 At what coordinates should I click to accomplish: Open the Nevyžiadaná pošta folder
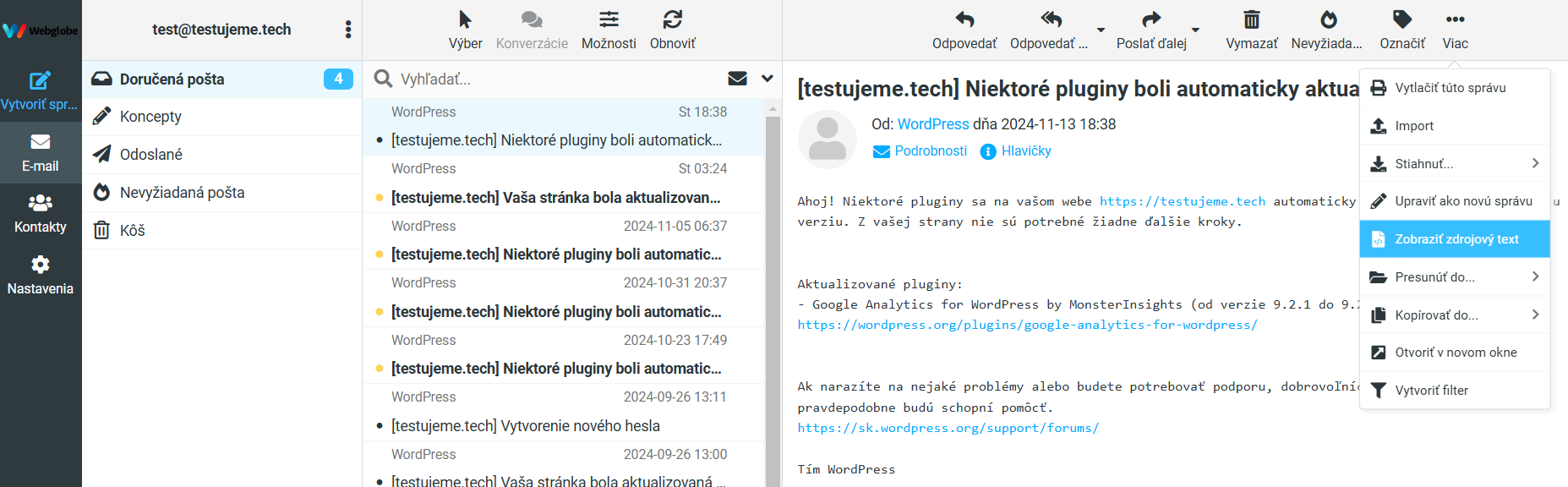coord(222,193)
